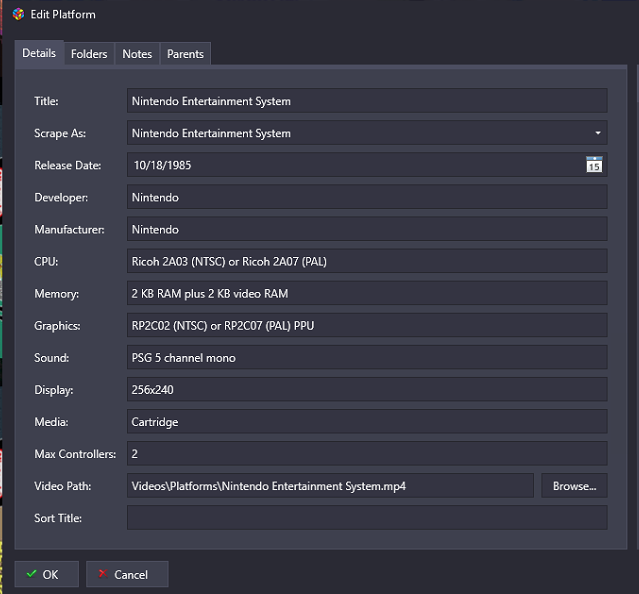Click the Max Controllers field
Screen dimensions: 639x594
(367, 453)
